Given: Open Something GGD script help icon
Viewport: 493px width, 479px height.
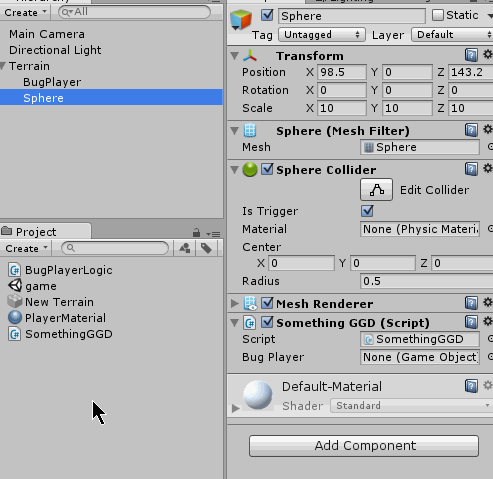Looking at the screenshot, I should click(x=471, y=322).
